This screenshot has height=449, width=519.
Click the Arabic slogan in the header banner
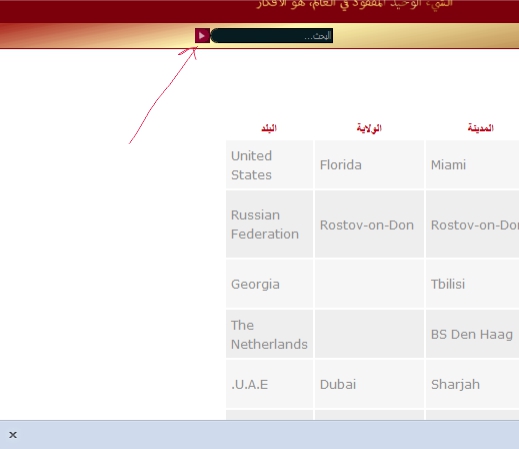point(354,4)
